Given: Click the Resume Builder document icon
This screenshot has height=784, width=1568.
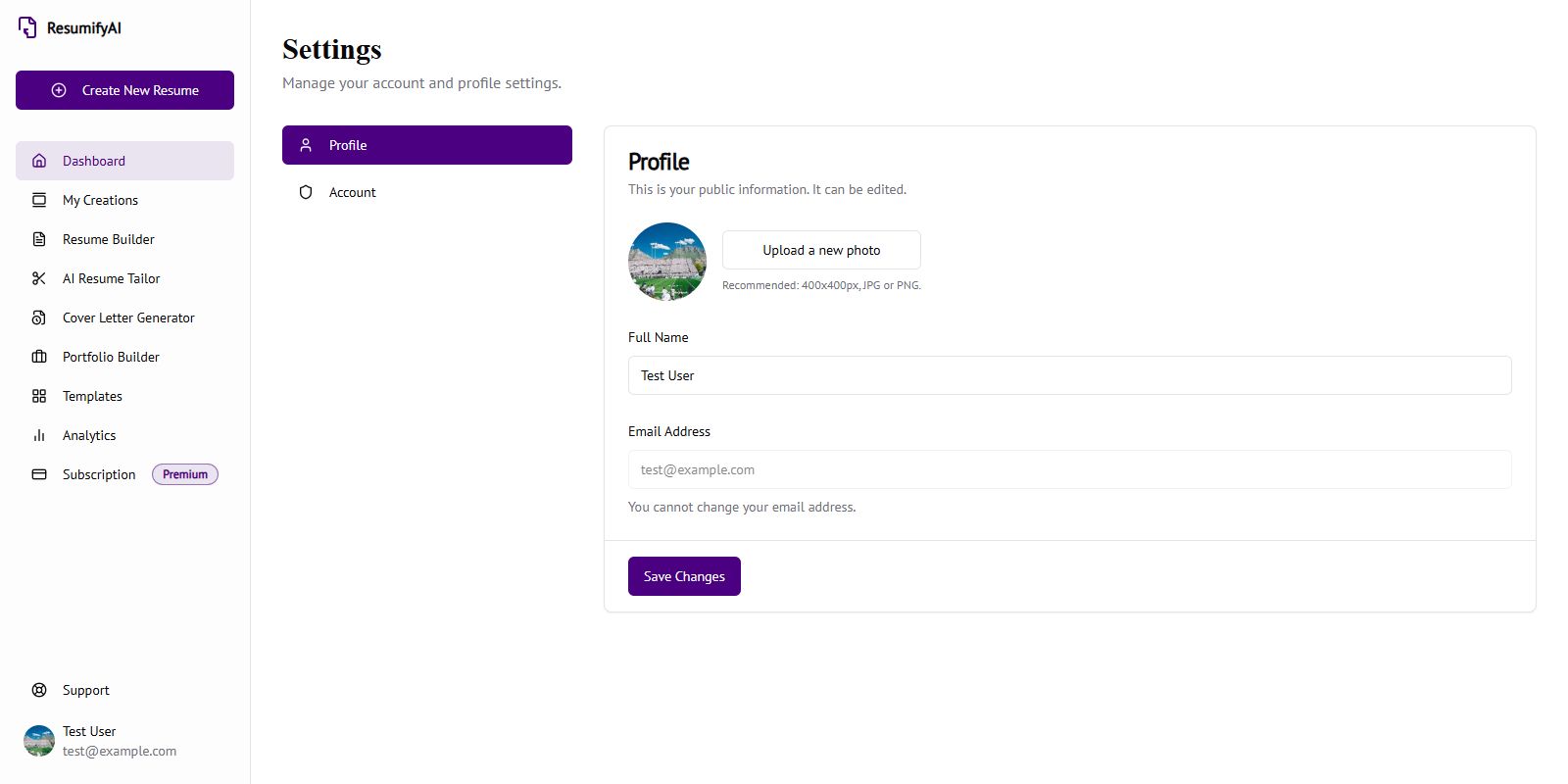Looking at the screenshot, I should click(39, 239).
